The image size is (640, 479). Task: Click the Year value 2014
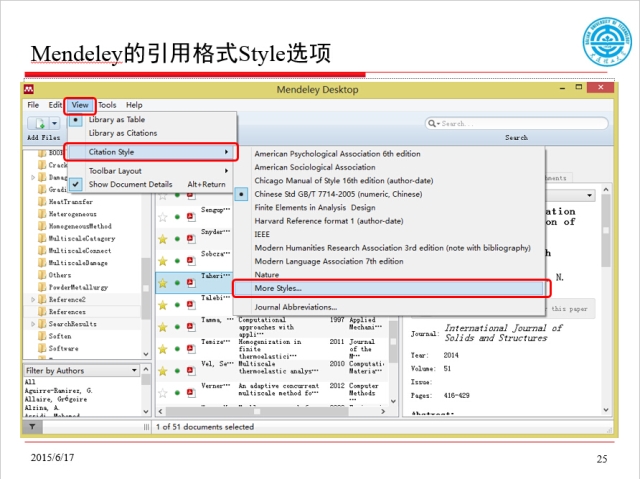pos(451,355)
